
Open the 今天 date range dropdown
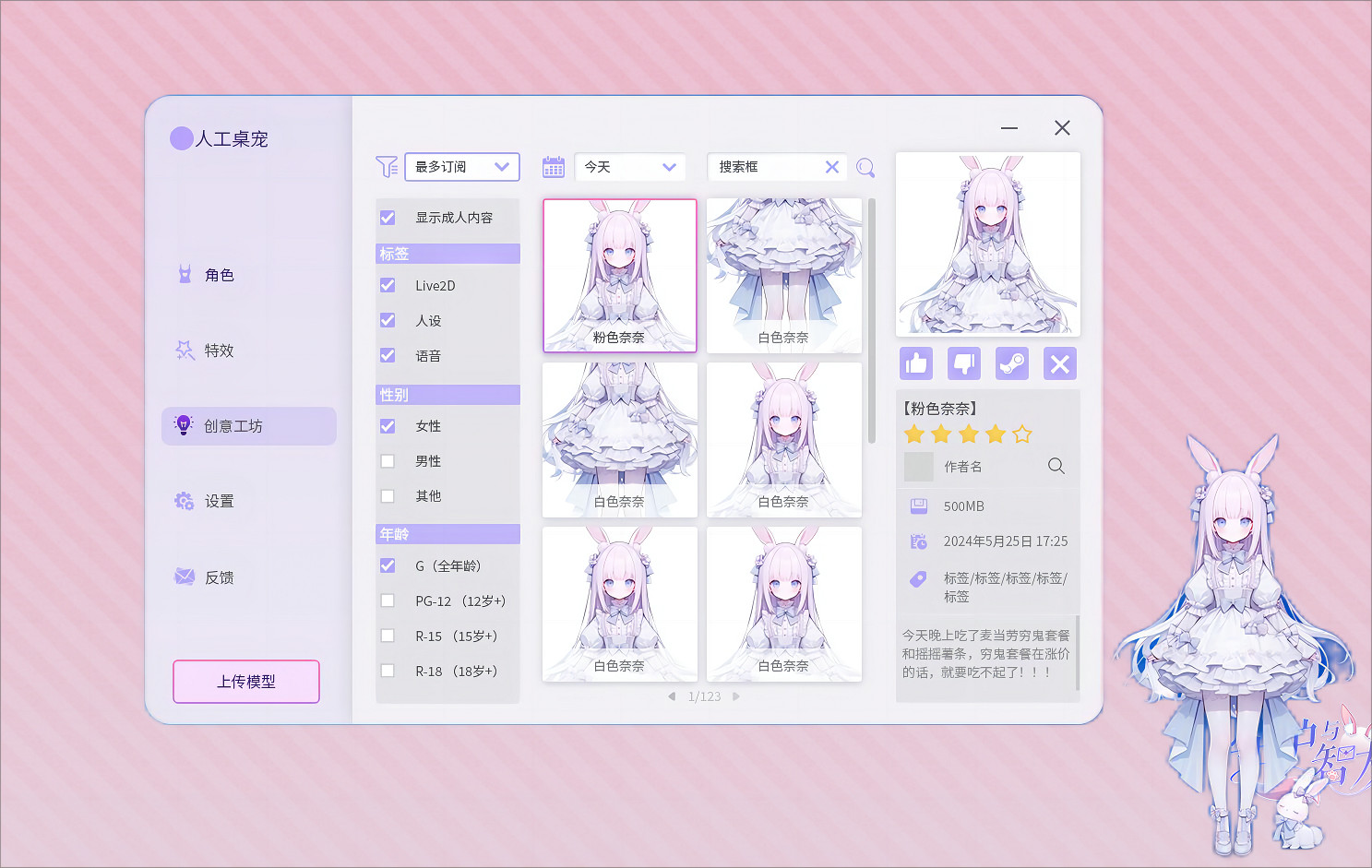pos(629,167)
